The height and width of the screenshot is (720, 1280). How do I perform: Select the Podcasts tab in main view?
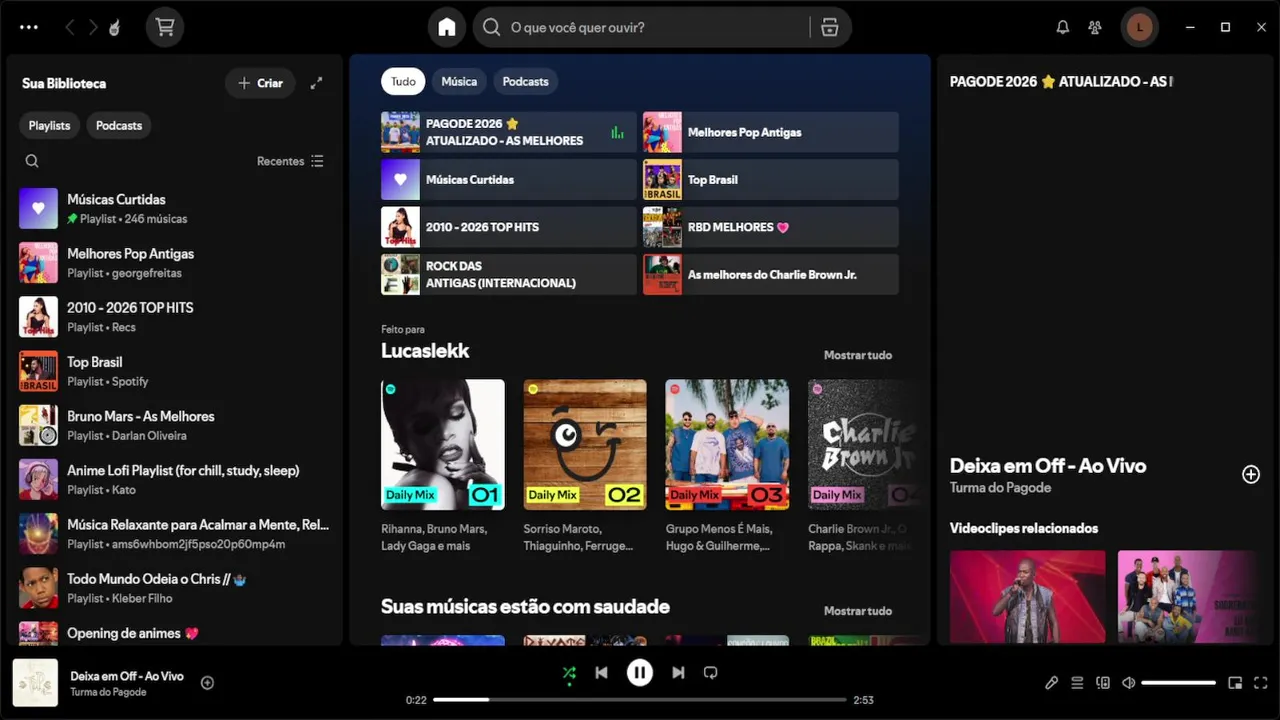(x=525, y=81)
